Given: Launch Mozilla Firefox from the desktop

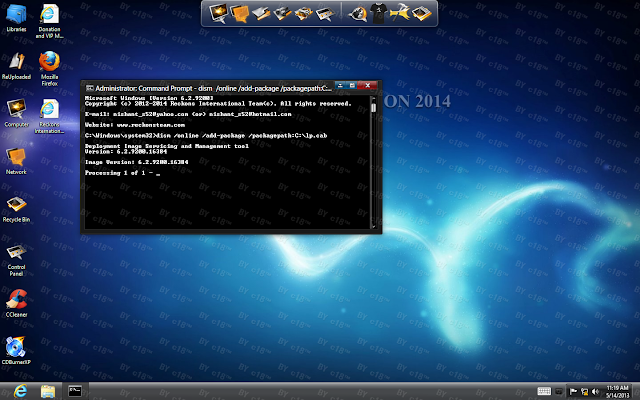Looking at the screenshot, I should (x=49, y=69).
